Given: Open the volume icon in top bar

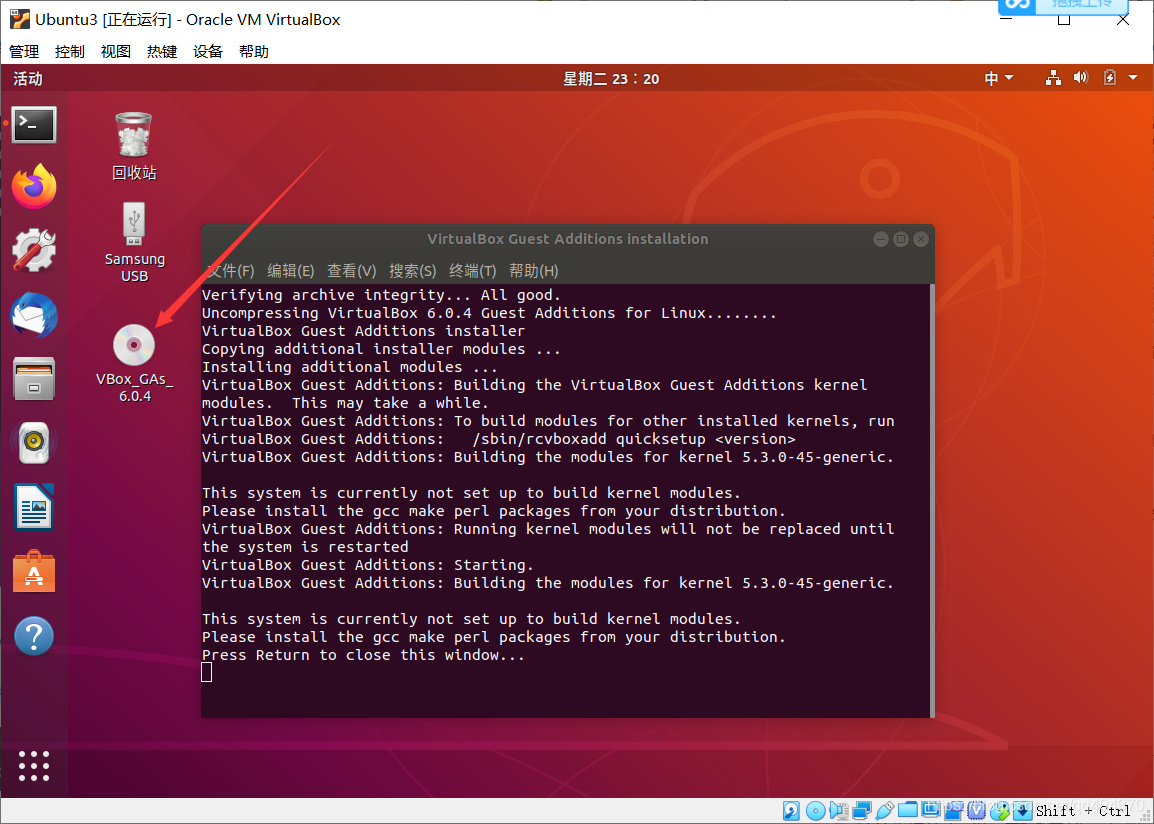Looking at the screenshot, I should pos(1080,78).
